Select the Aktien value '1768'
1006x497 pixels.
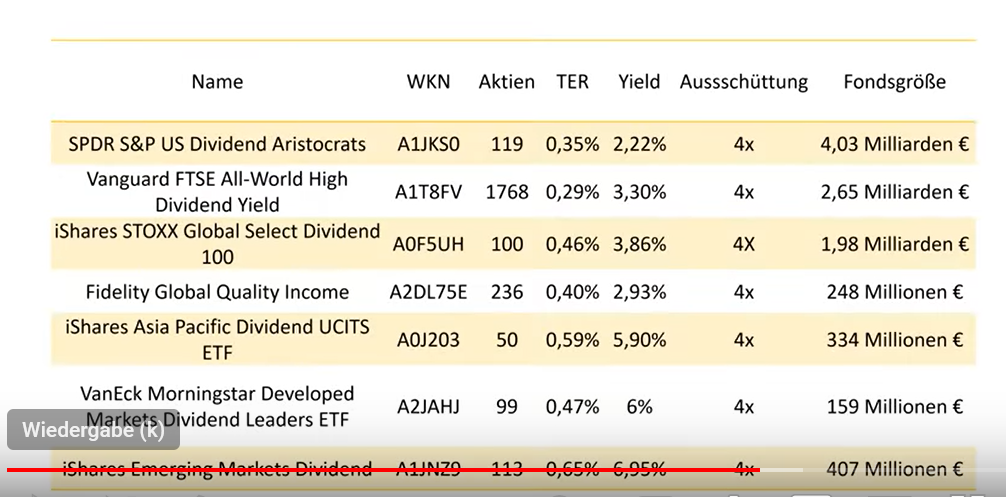[x=507, y=192]
